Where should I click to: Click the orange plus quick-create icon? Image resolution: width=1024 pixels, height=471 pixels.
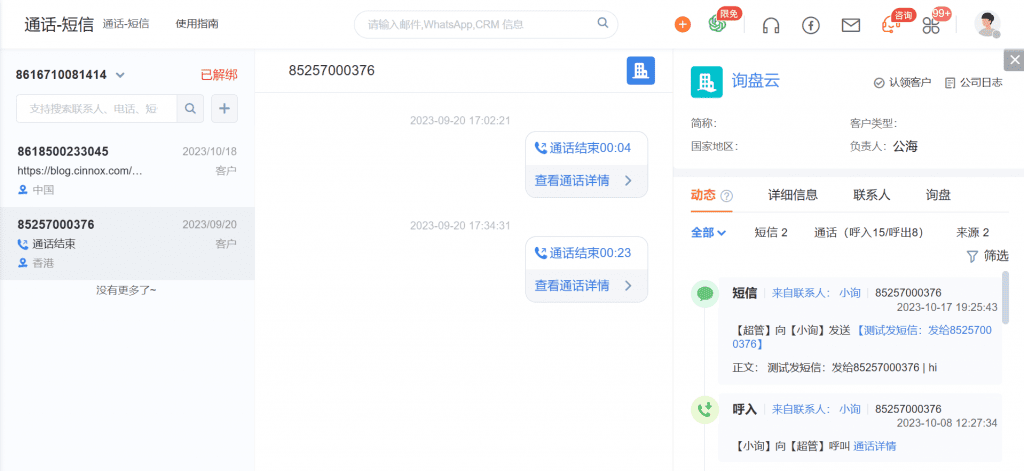[x=682, y=25]
